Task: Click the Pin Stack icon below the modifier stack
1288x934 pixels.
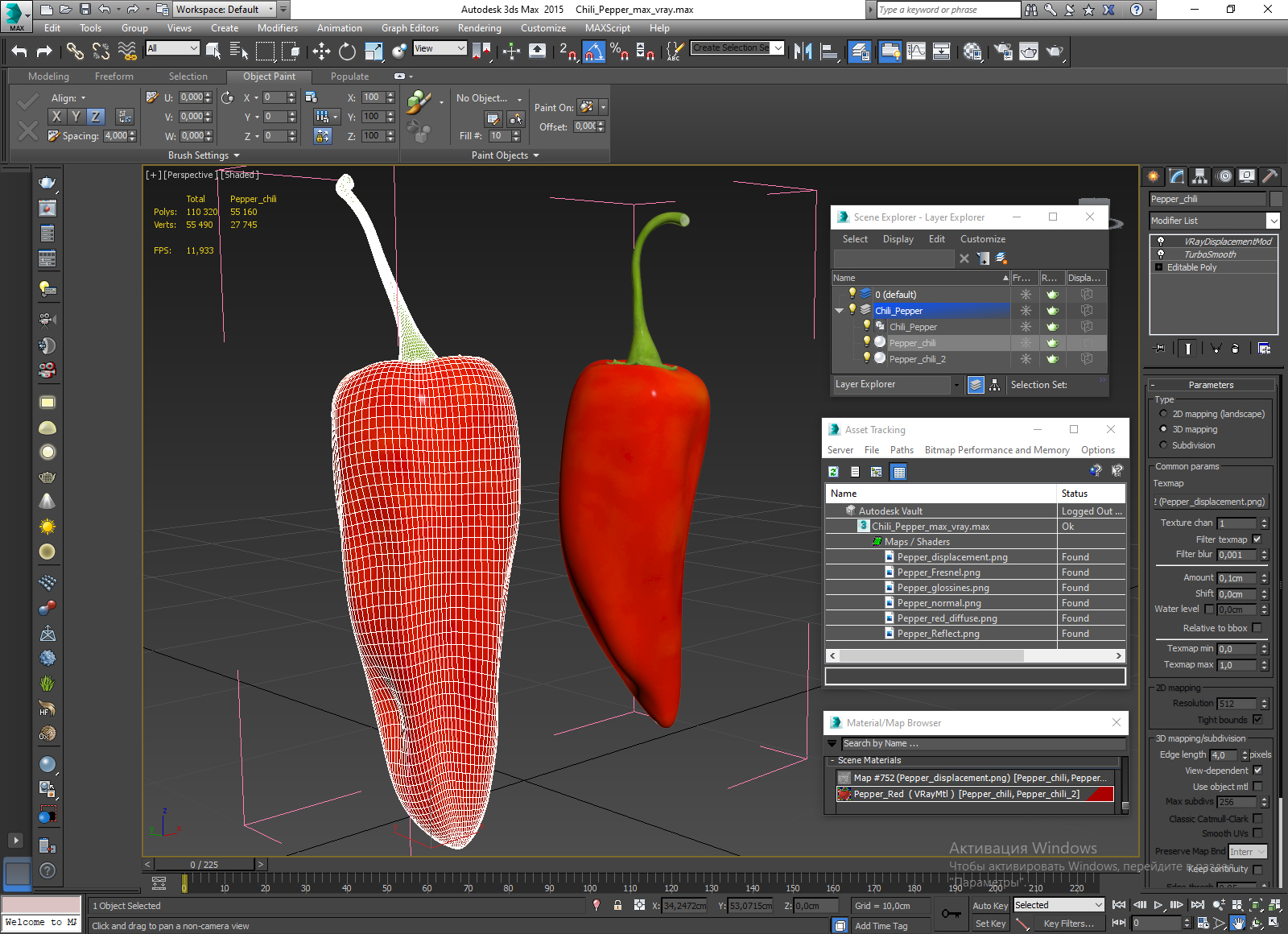Action: [x=1159, y=349]
